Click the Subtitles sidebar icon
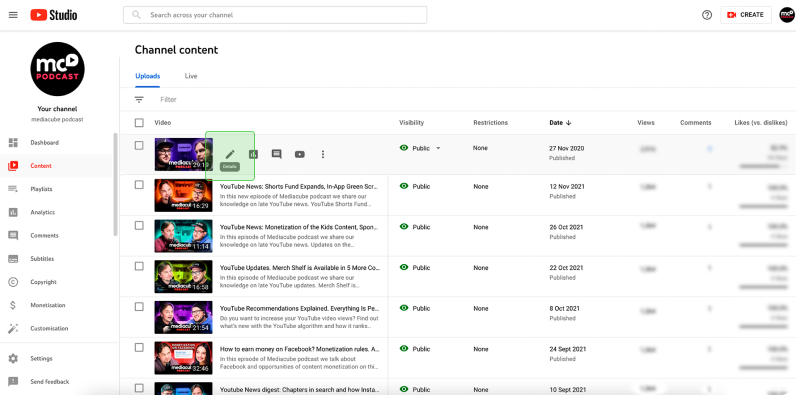Screen dimensions: 796x395 pos(13,259)
